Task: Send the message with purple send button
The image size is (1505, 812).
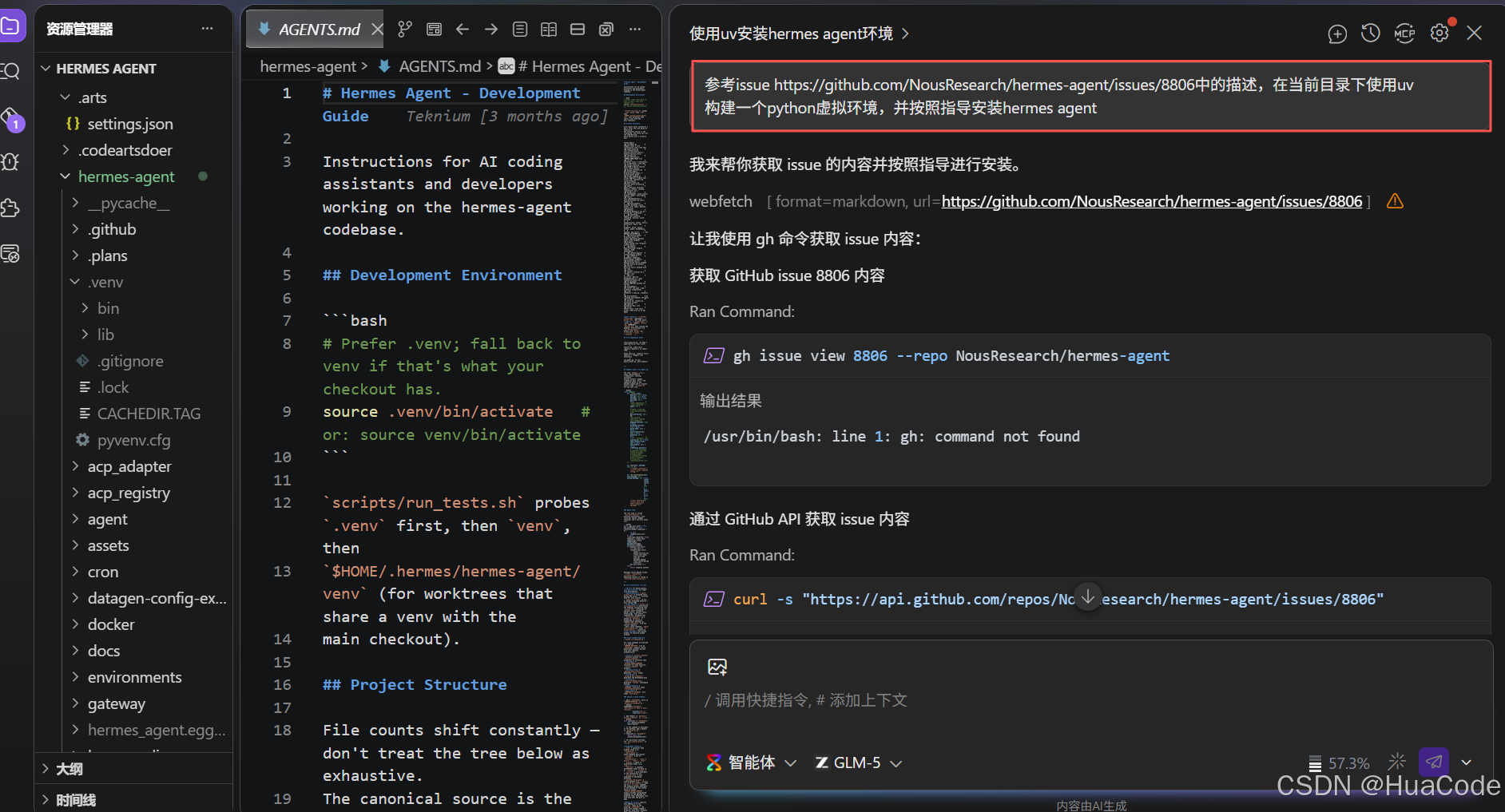Action: coord(1434,762)
